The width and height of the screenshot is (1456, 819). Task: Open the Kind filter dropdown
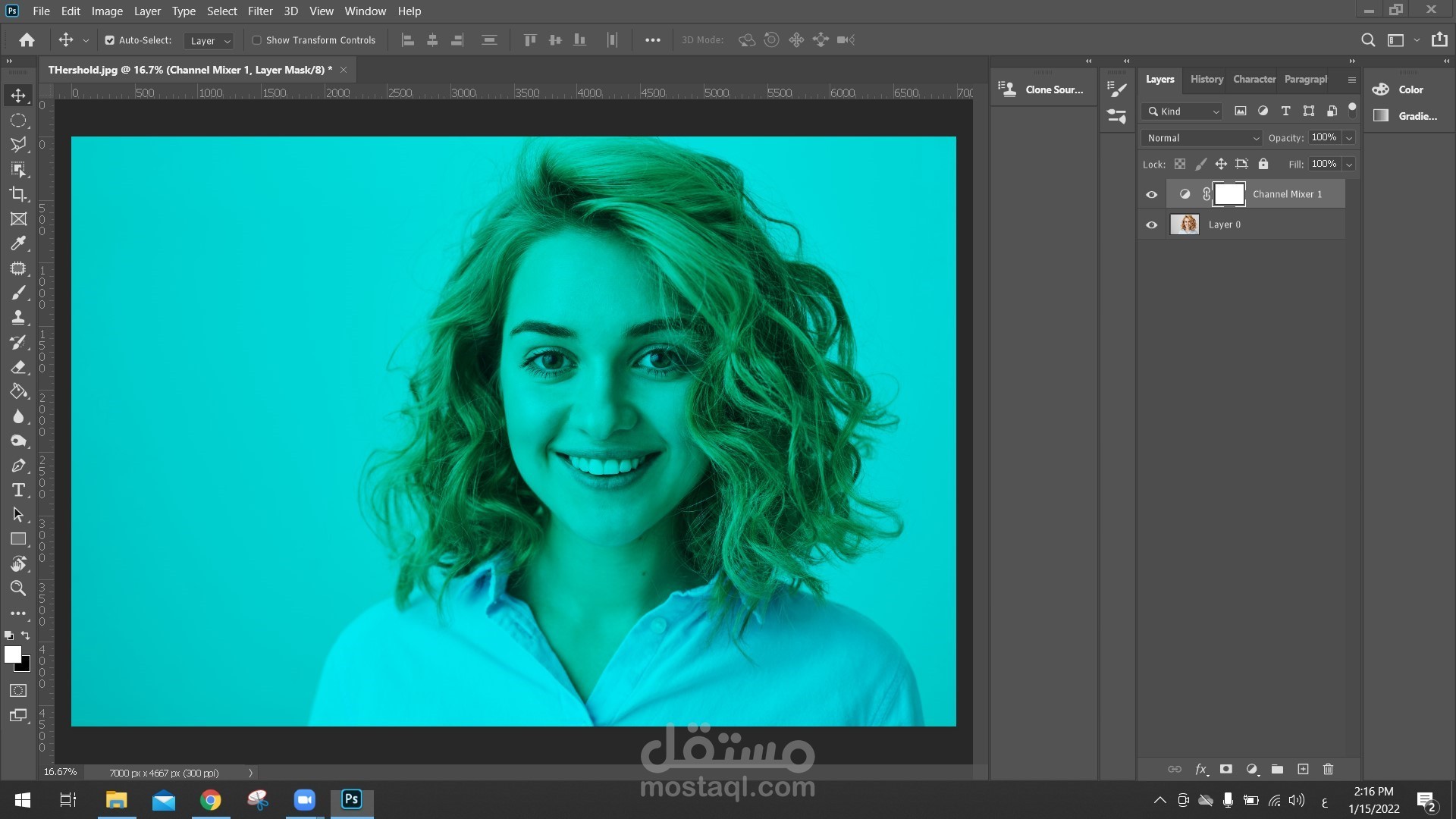pos(1183,111)
